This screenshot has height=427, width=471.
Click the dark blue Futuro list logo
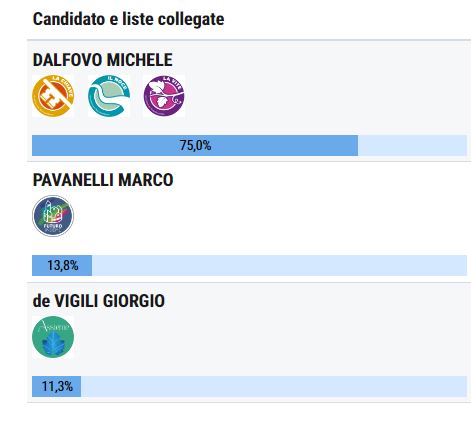click(x=53, y=216)
